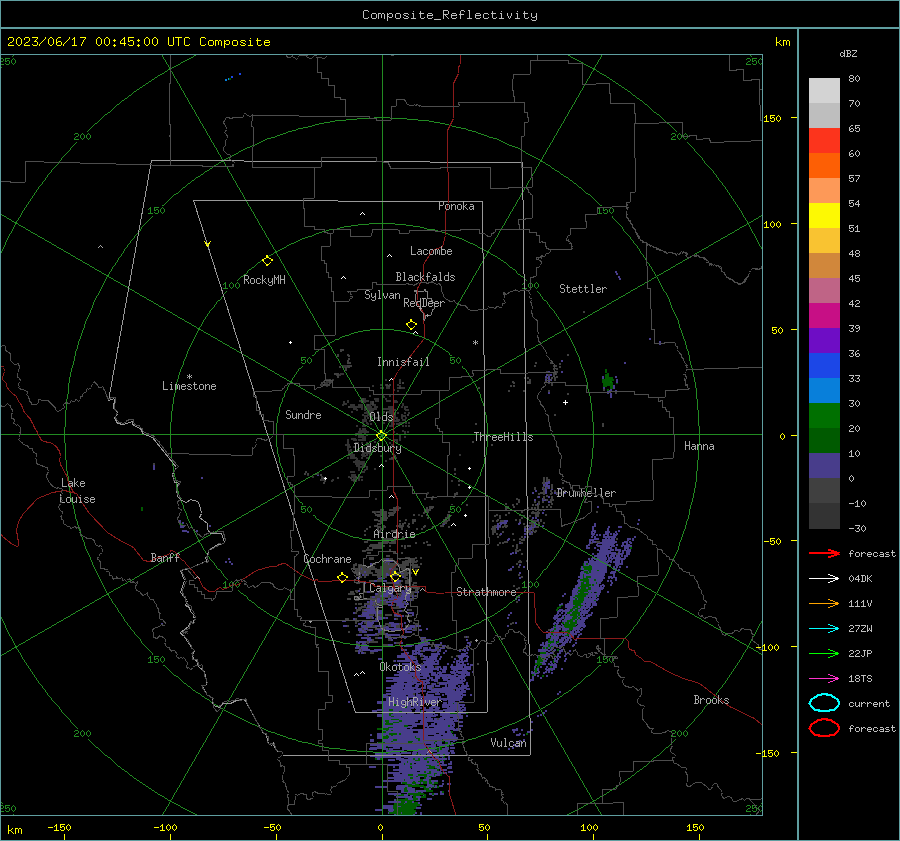The image size is (900, 841).
Task: Click the Okotoks label
Action: (400, 667)
